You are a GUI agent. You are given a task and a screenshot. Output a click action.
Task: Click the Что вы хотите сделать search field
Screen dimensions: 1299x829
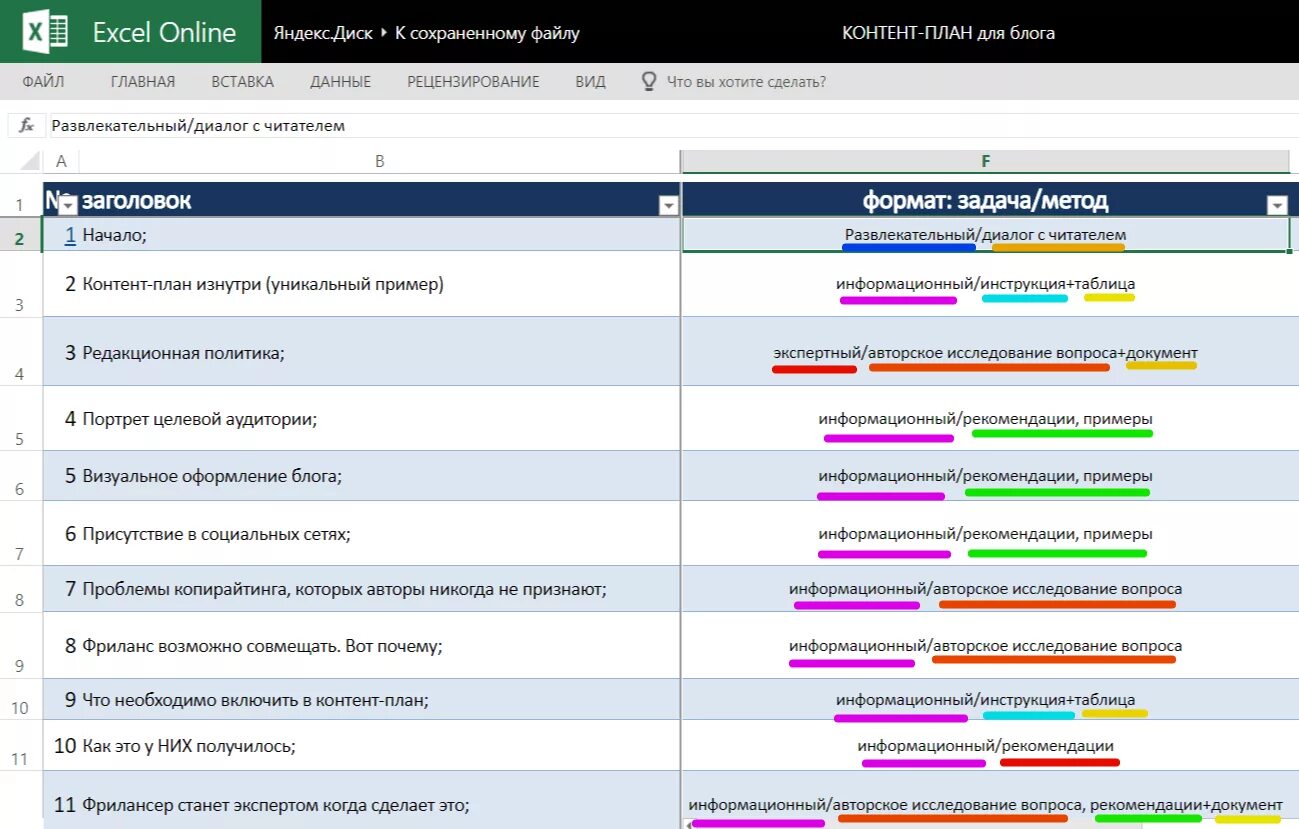coord(746,82)
